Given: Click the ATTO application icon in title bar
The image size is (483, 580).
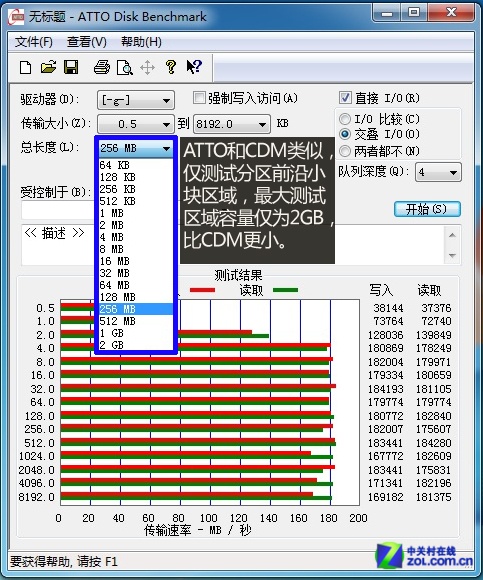Looking at the screenshot, I should (x=16, y=17).
